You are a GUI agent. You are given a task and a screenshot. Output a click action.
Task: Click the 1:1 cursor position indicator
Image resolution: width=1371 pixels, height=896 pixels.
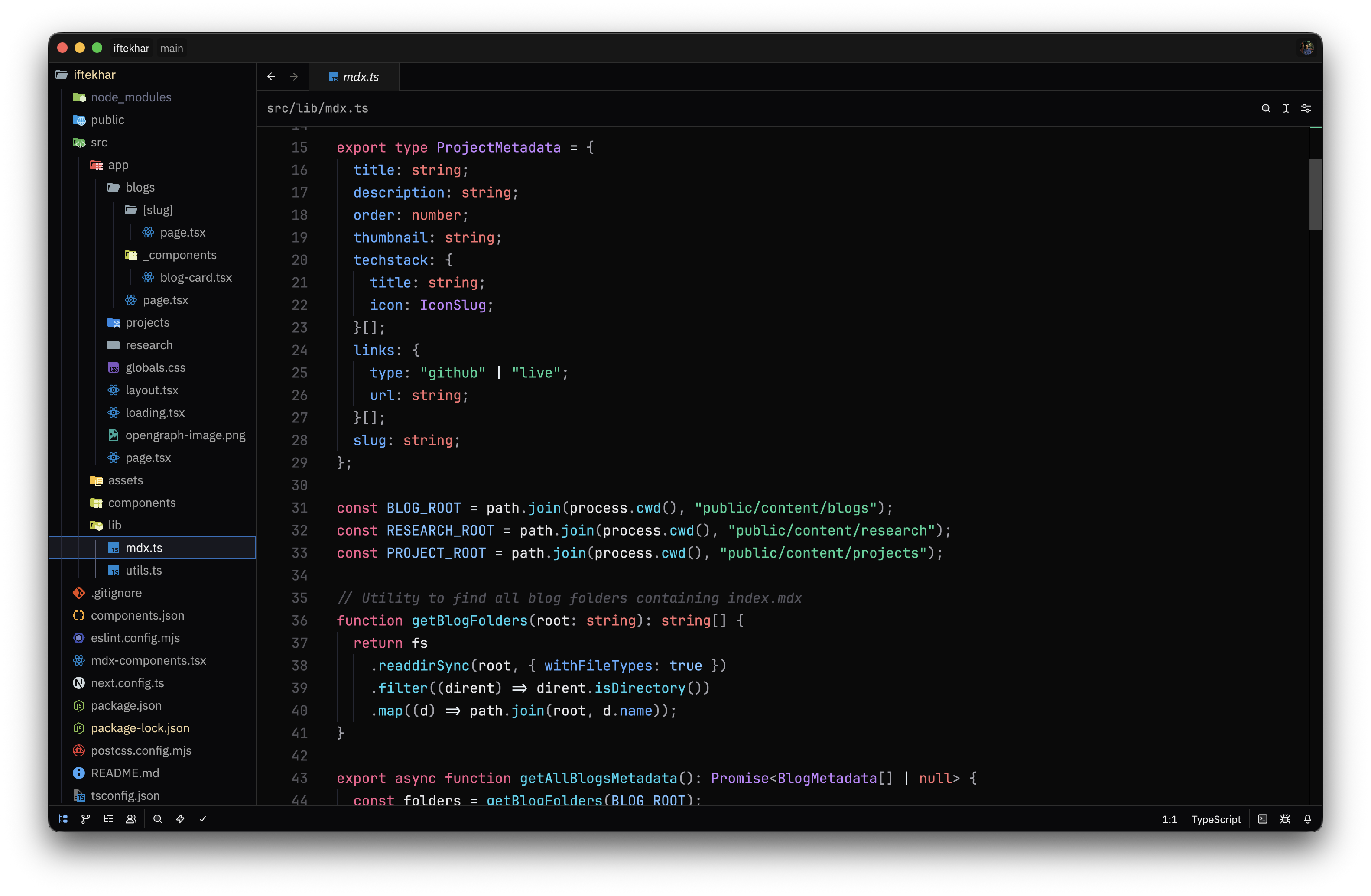(x=1170, y=819)
